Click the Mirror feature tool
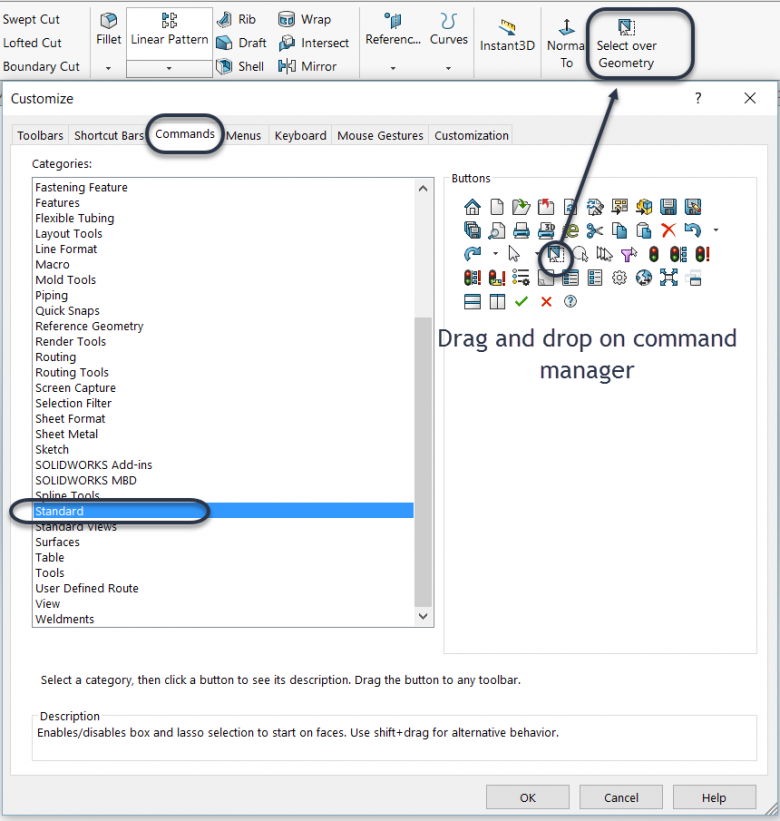Viewport: 780px width, 821px height. tap(307, 66)
